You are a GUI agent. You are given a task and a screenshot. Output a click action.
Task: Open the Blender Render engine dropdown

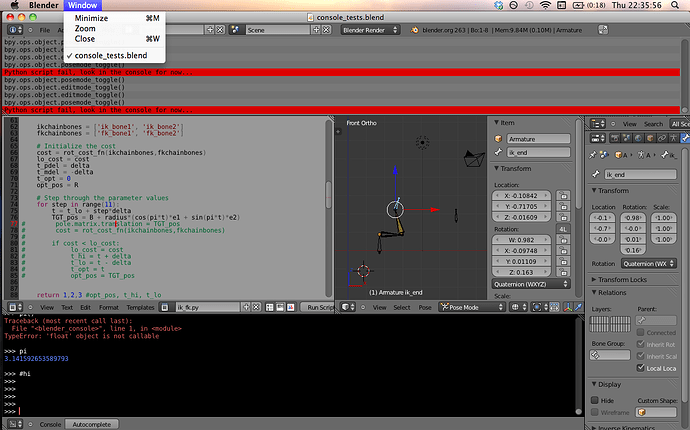[x=370, y=30]
